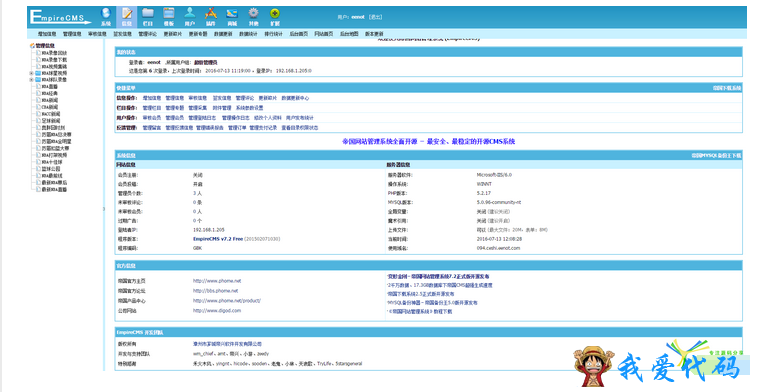
Task: Open 增加信息 in the top submenu bar
Action: [47, 34]
